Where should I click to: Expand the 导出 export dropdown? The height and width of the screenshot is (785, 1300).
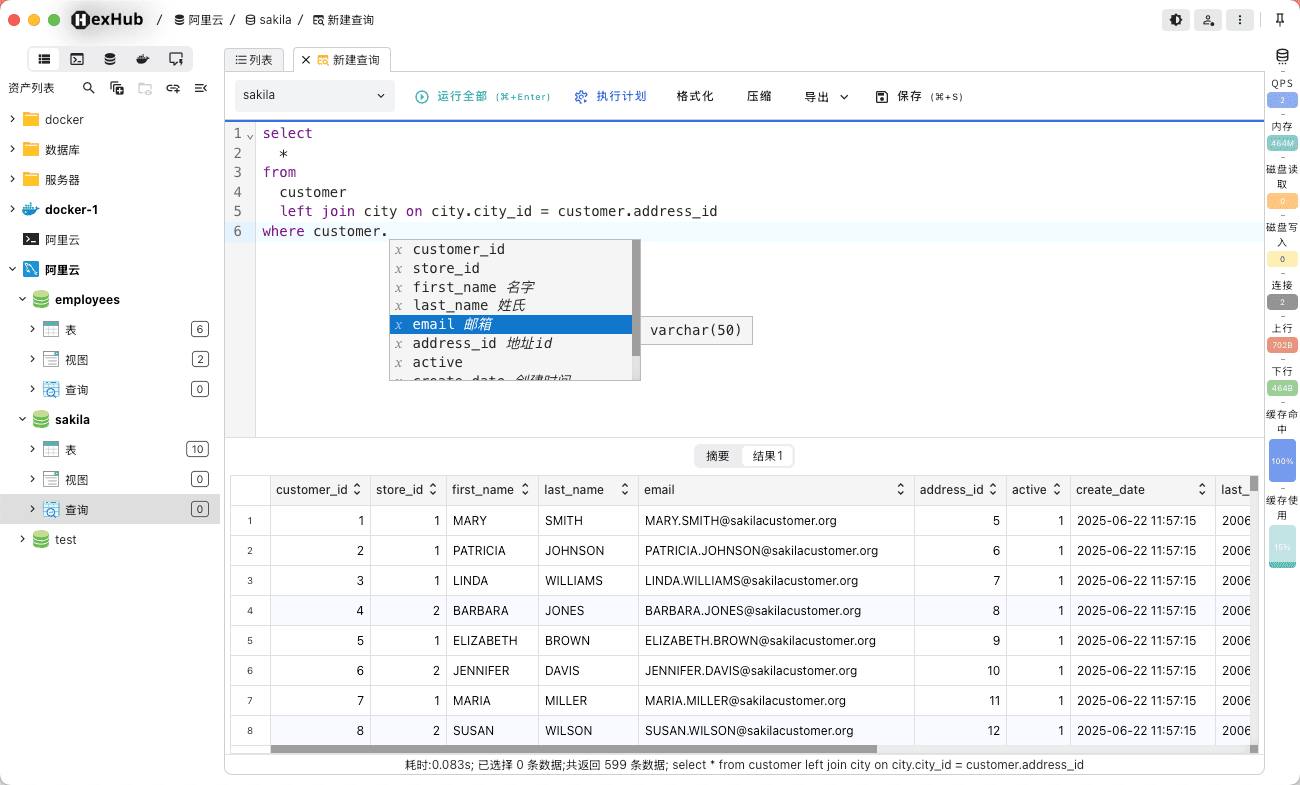click(827, 97)
